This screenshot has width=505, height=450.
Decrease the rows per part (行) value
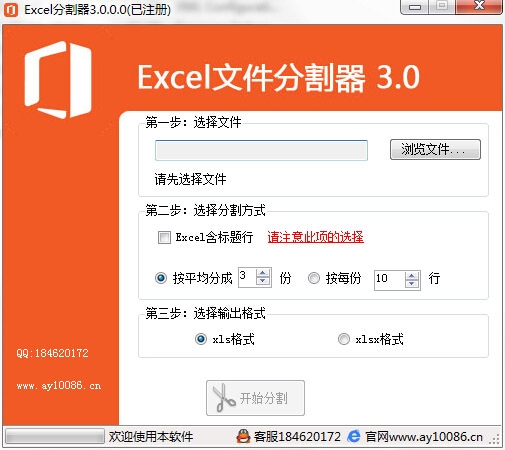412,284
